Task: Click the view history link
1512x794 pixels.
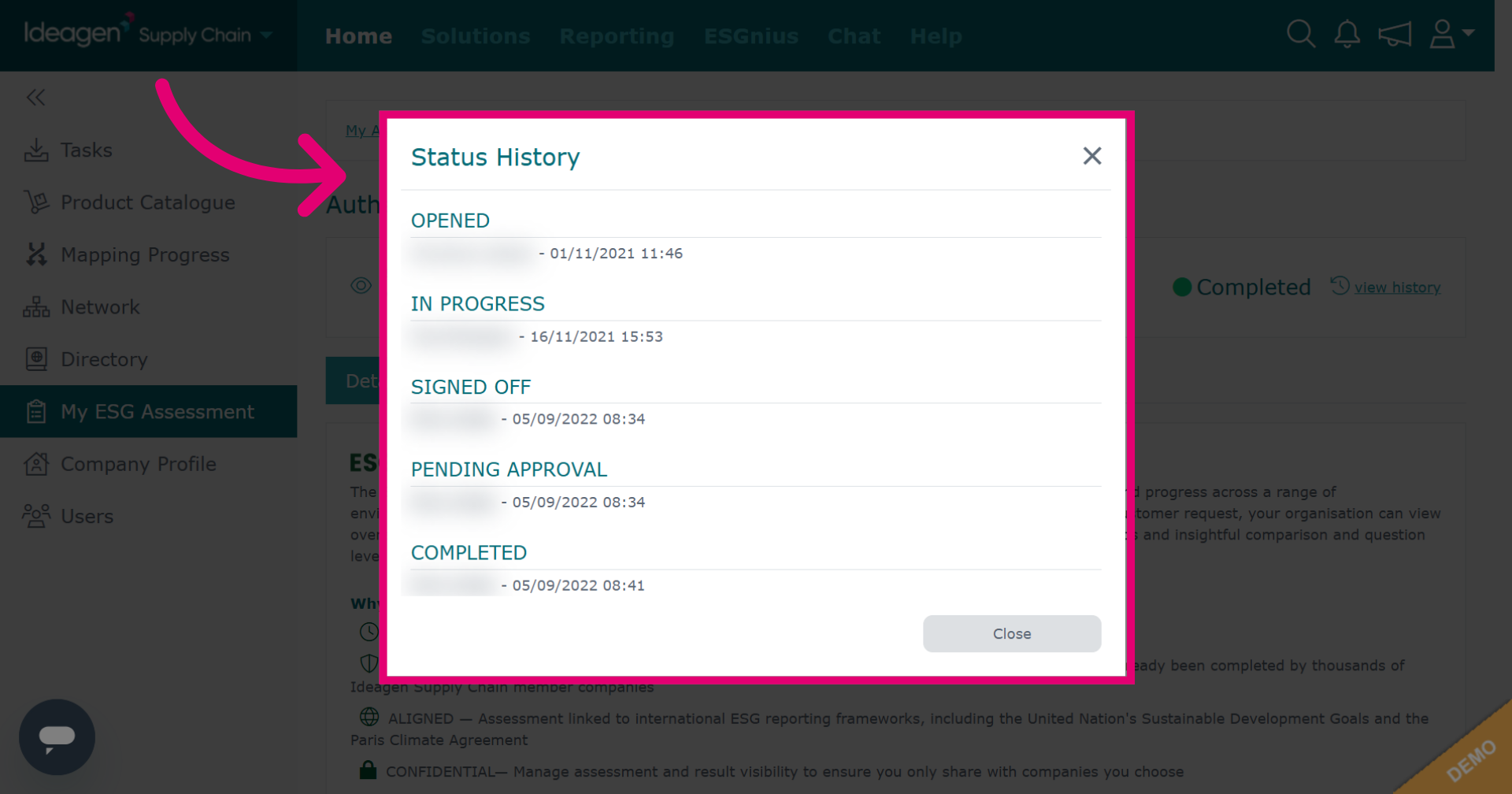Action: click(x=1397, y=288)
